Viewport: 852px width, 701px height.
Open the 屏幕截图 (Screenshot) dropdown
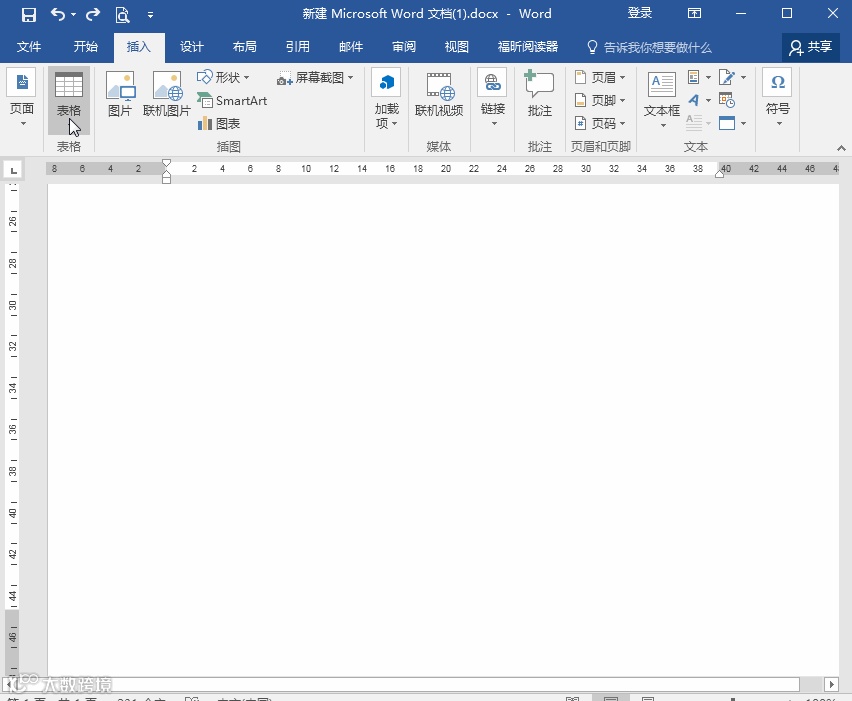(315, 78)
